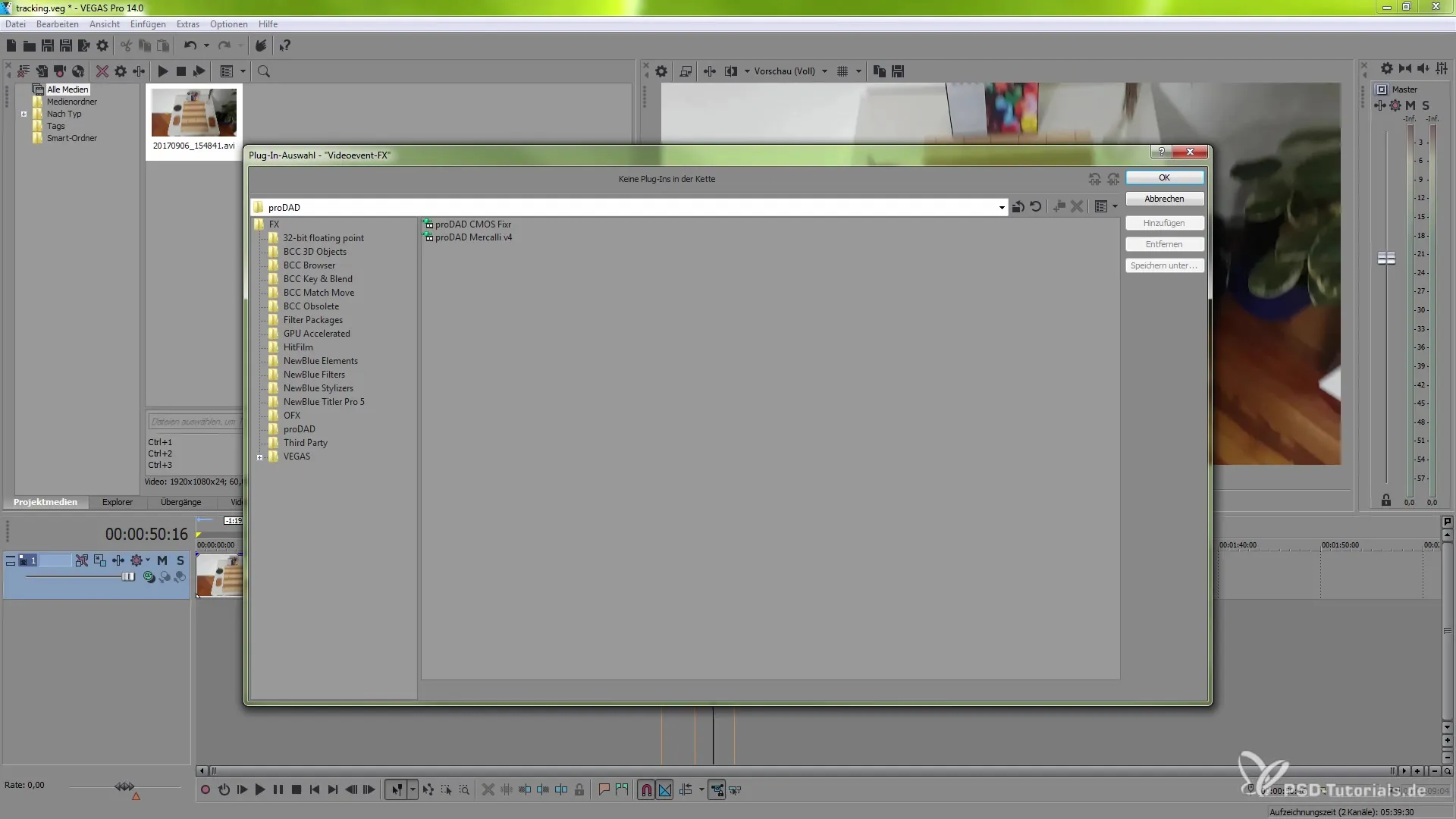The image size is (1456, 819).
Task: Switch to the Explorer tab
Action: (118, 502)
